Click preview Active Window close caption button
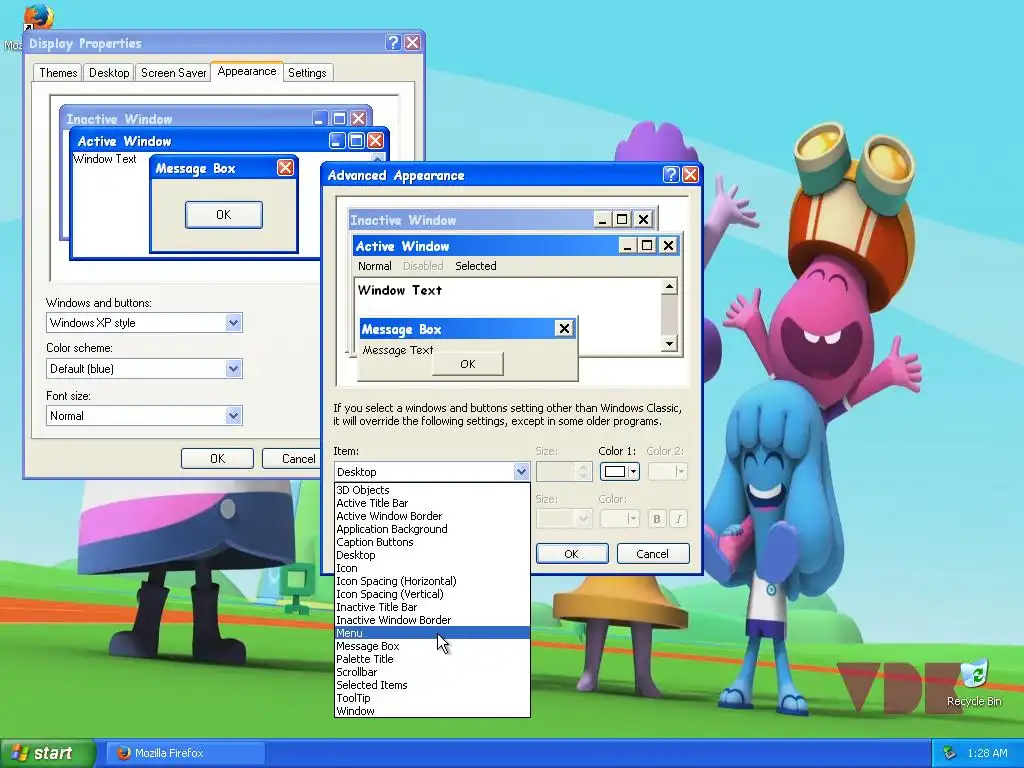This screenshot has width=1024, height=768. click(668, 246)
